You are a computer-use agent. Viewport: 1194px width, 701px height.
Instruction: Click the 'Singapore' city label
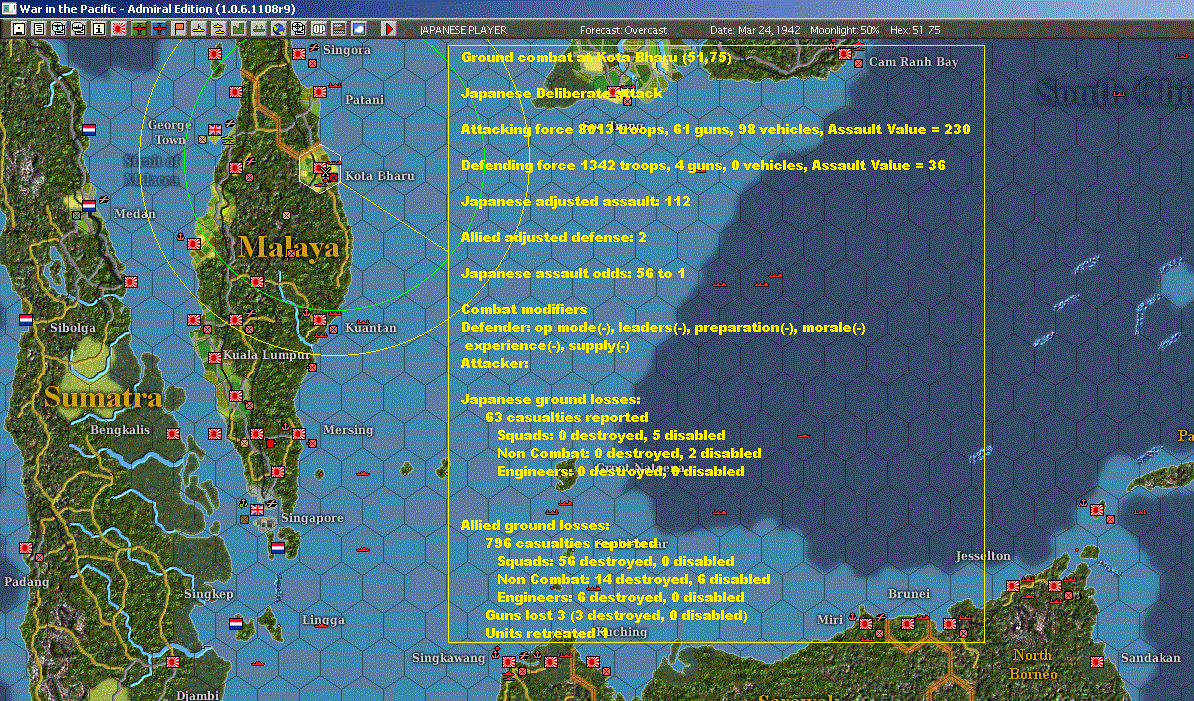[312, 518]
